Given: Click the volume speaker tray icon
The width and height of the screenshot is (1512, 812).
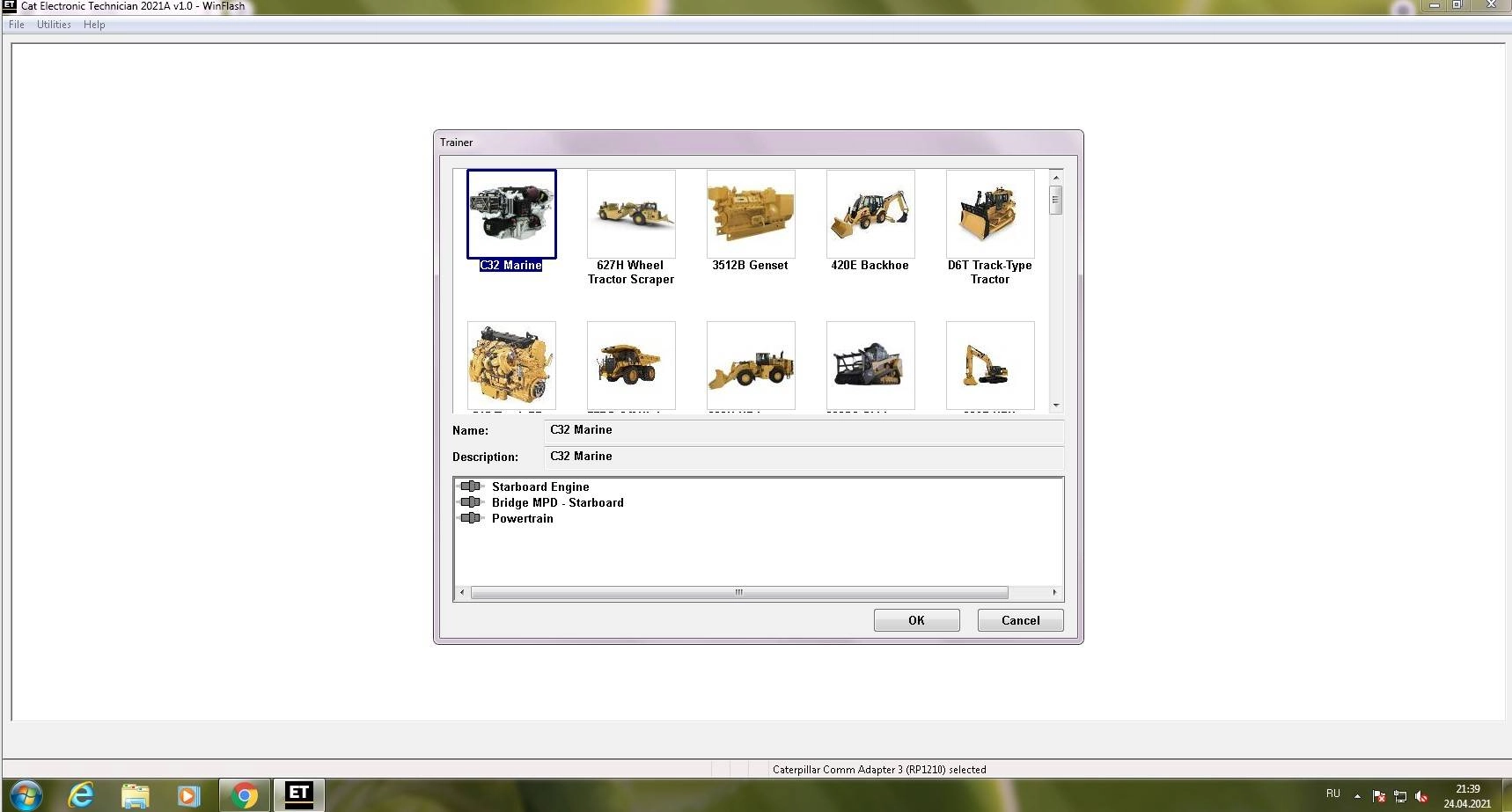Looking at the screenshot, I should (x=1420, y=796).
